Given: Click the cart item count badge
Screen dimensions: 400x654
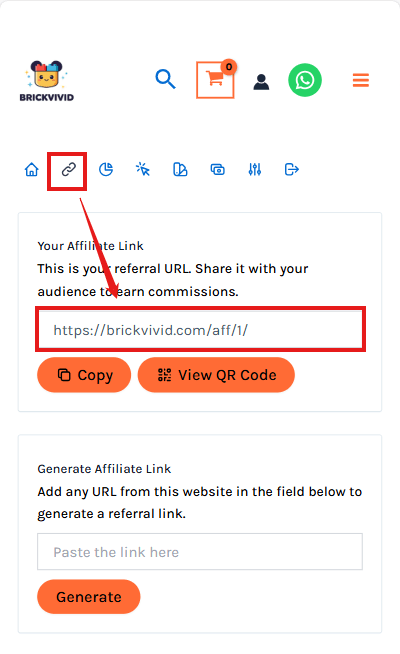Looking at the screenshot, I should click(229, 67).
